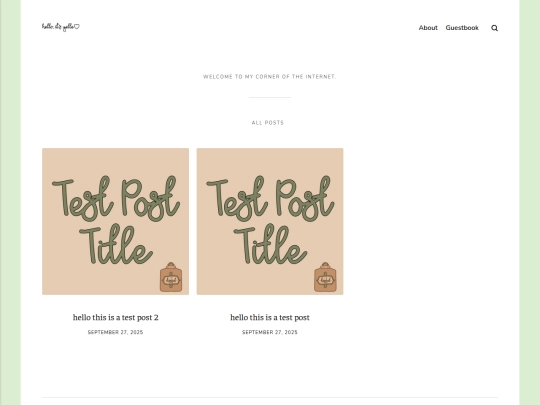Click the left green page margin
This screenshot has height=405, width=540.
10,202
